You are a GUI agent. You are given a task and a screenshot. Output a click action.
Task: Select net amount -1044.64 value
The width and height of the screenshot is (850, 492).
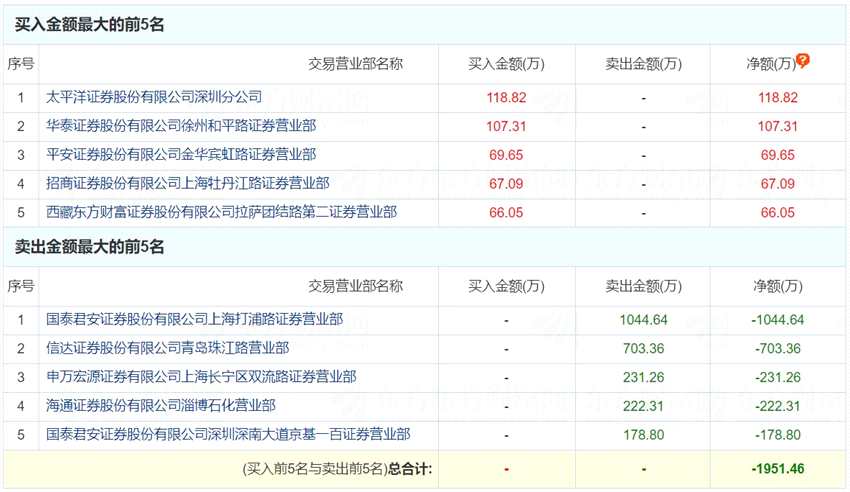[x=778, y=320]
